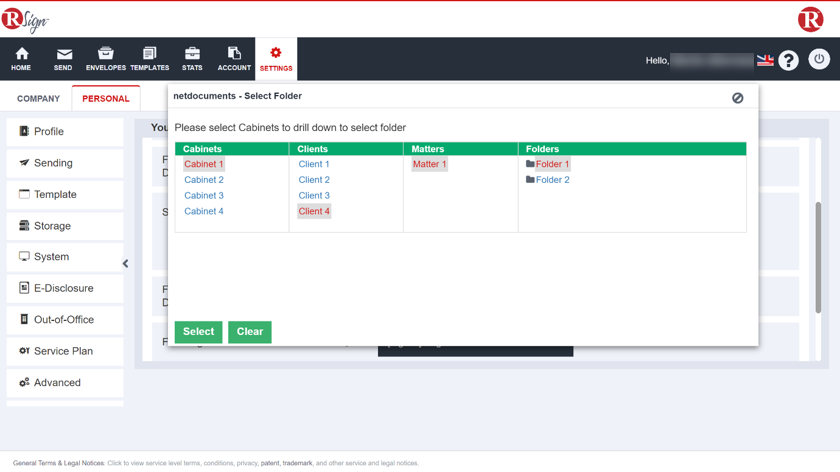Screen dimensions: 840x472
Task: Switch to the Personal tab
Action: tap(106, 99)
